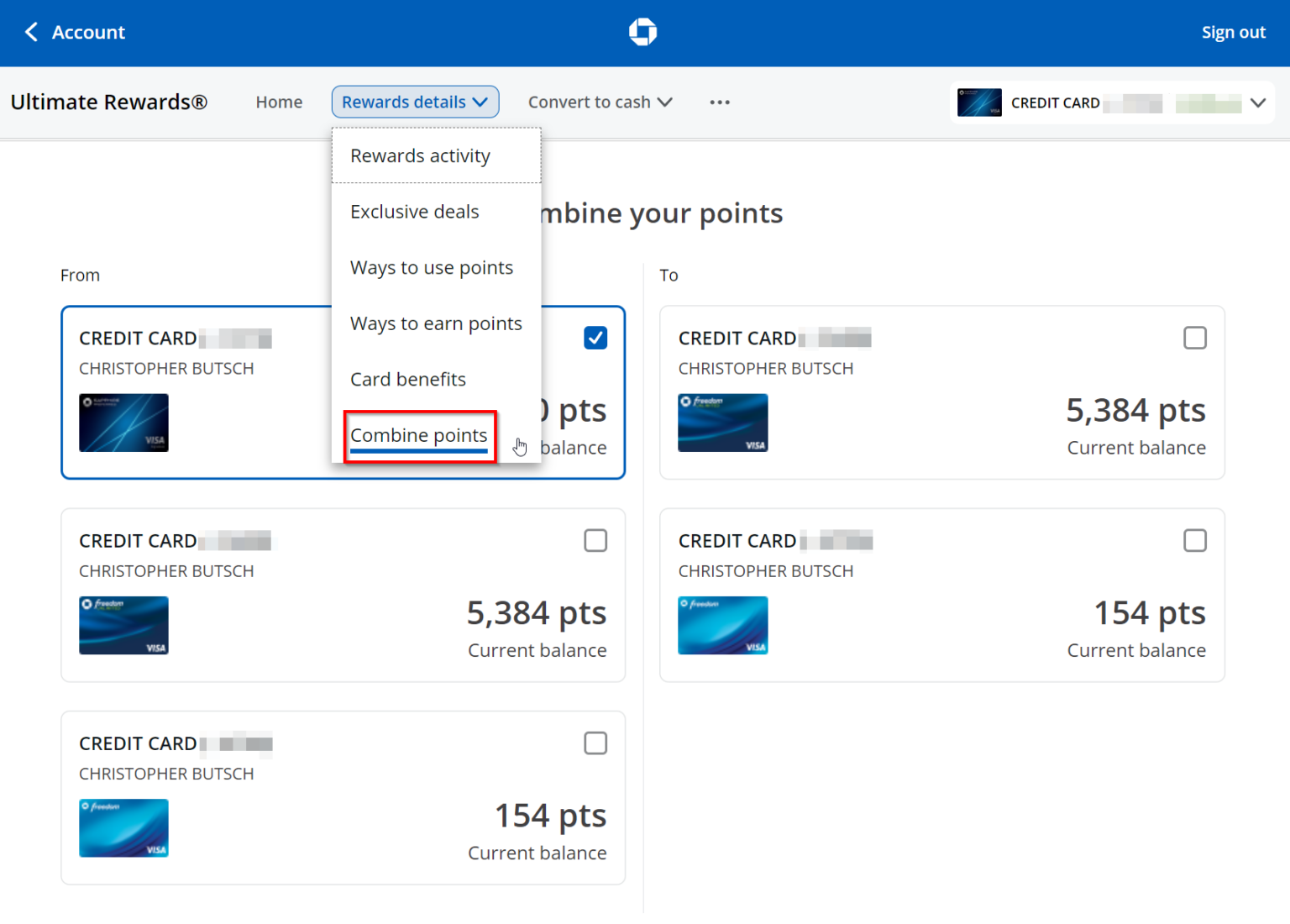Image resolution: width=1290 pixels, height=924 pixels.
Task: Select Combine points from the menu
Action: 418,435
